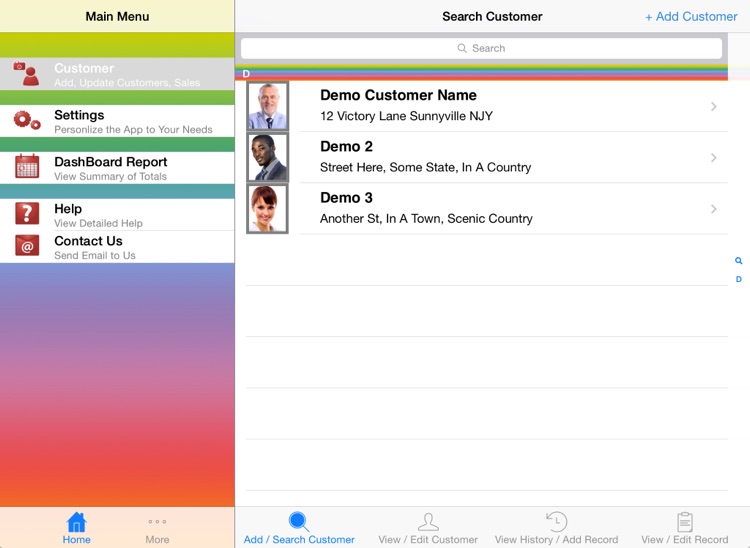
Task: Click address 'Another St, In A Town, Scenic Country'
Action: (426, 219)
